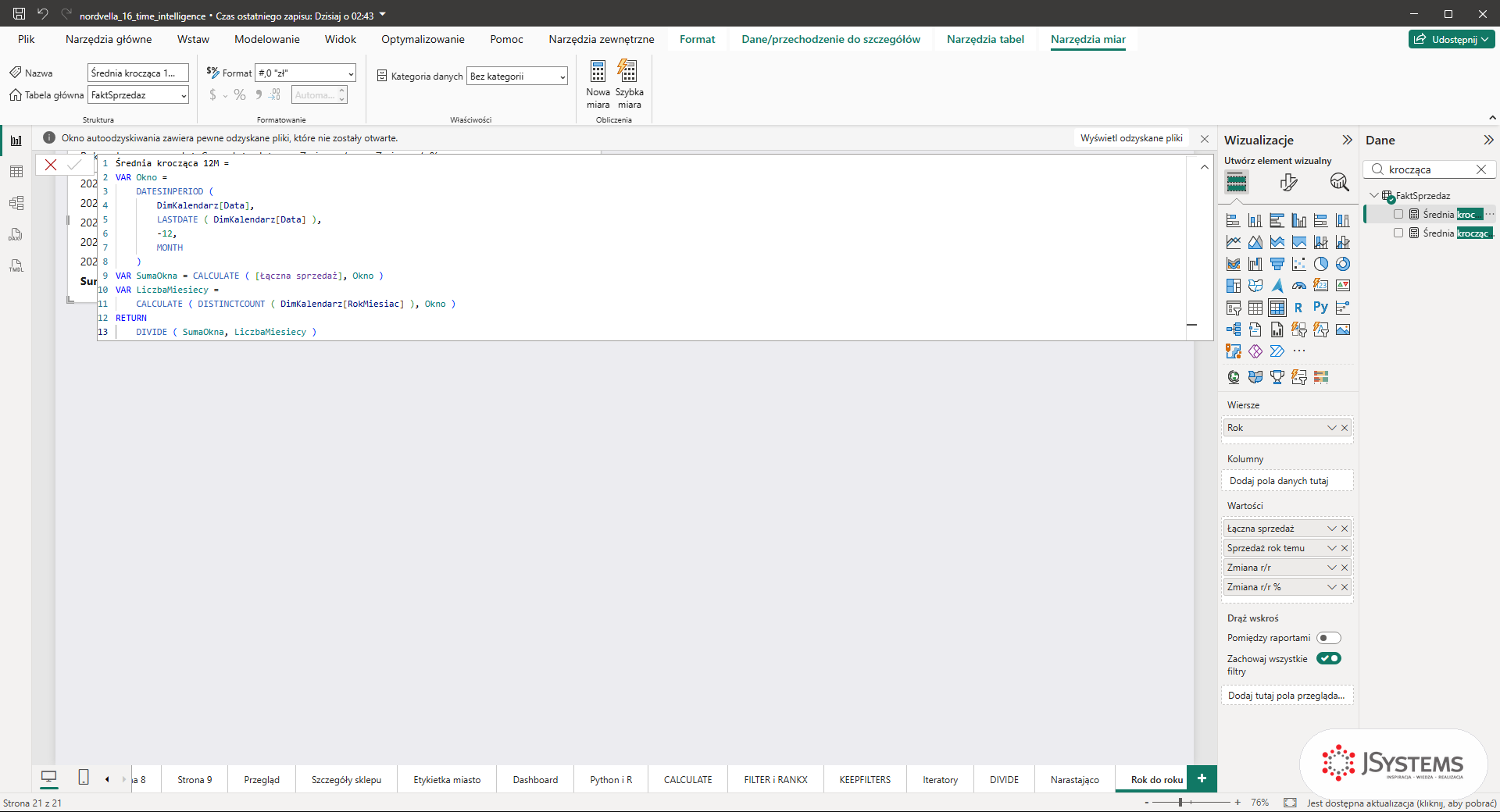This screenshot has height=812, width=1500.
Task: Add a new page with plus button
Action: click(1202, 778)
